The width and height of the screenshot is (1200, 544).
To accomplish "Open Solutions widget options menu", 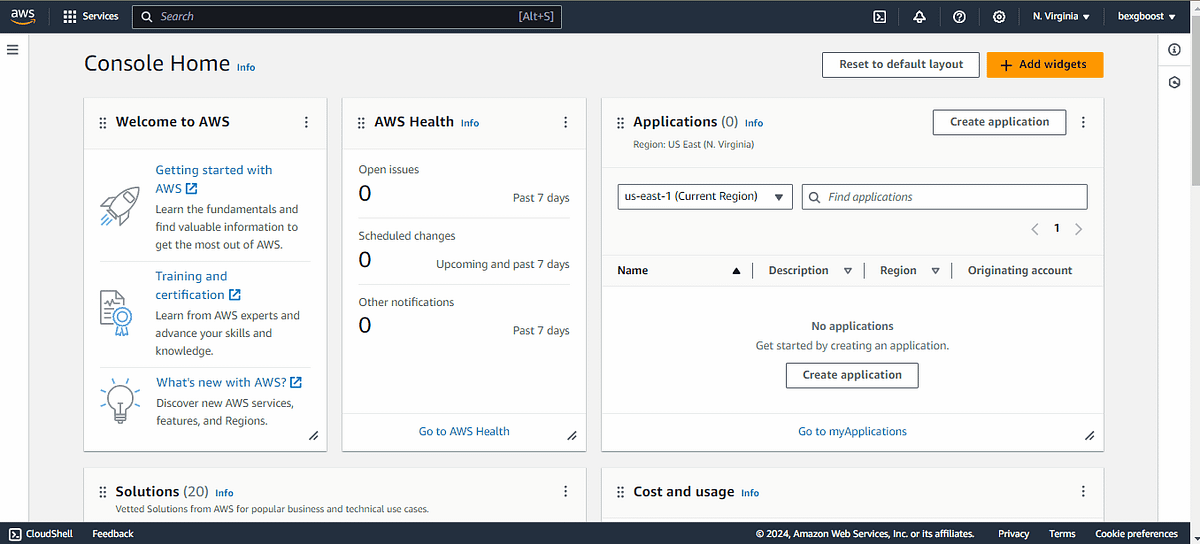I will pyautogui.click(x=565, y=492).
